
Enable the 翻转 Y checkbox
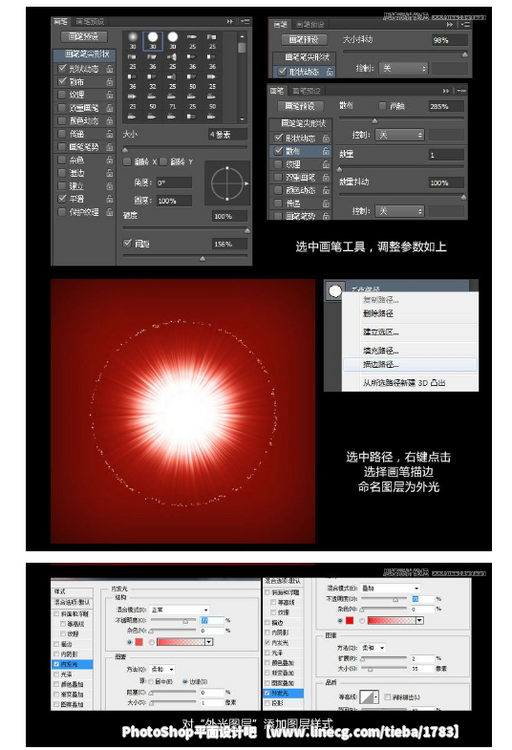(163, 162)
